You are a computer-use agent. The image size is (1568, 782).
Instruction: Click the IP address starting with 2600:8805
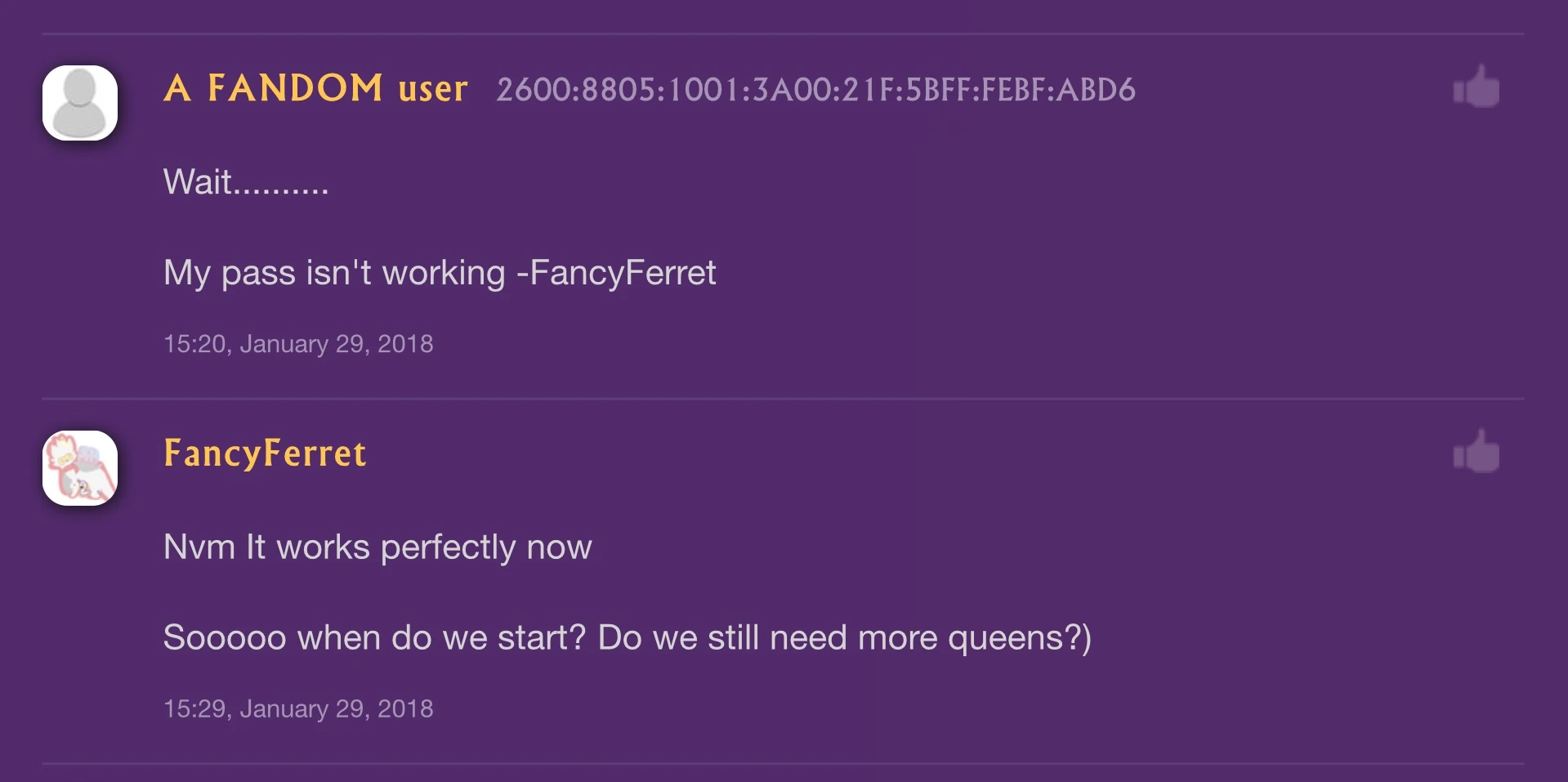[x=815, y=90]
